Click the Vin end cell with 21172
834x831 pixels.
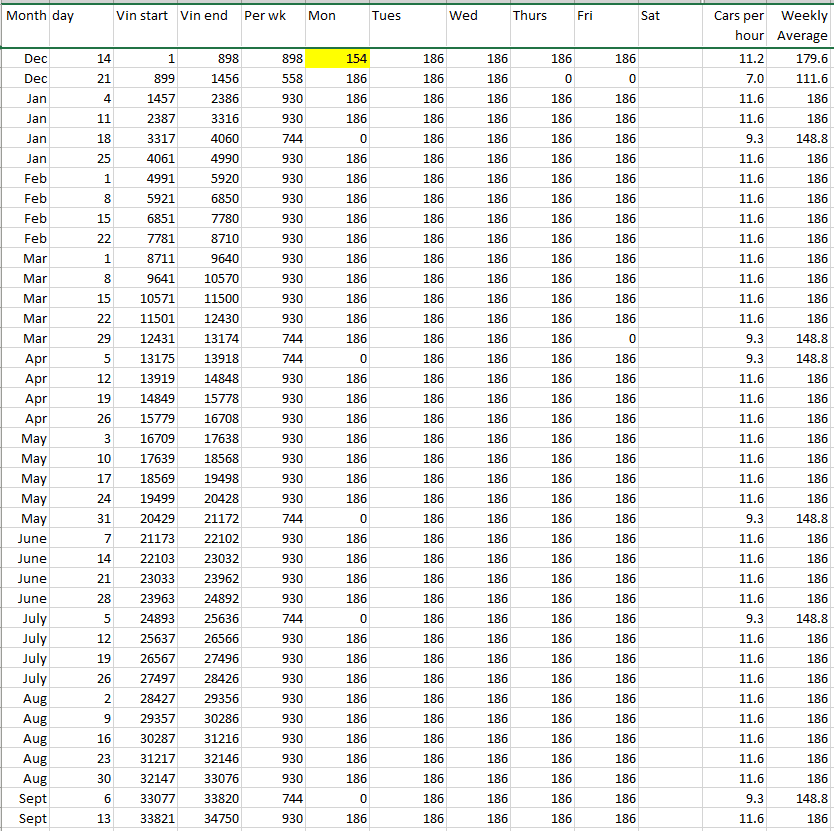(209, 519)
